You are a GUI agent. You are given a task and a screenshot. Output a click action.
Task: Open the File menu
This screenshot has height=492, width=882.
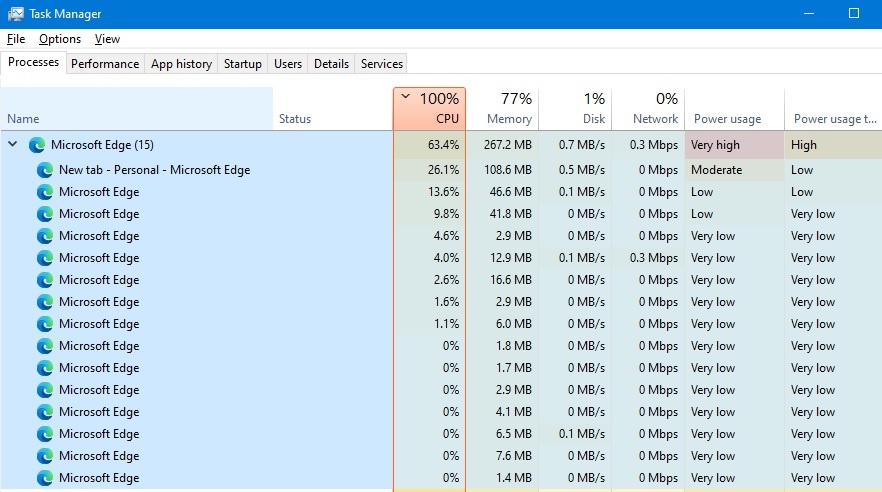coord(16,39)
